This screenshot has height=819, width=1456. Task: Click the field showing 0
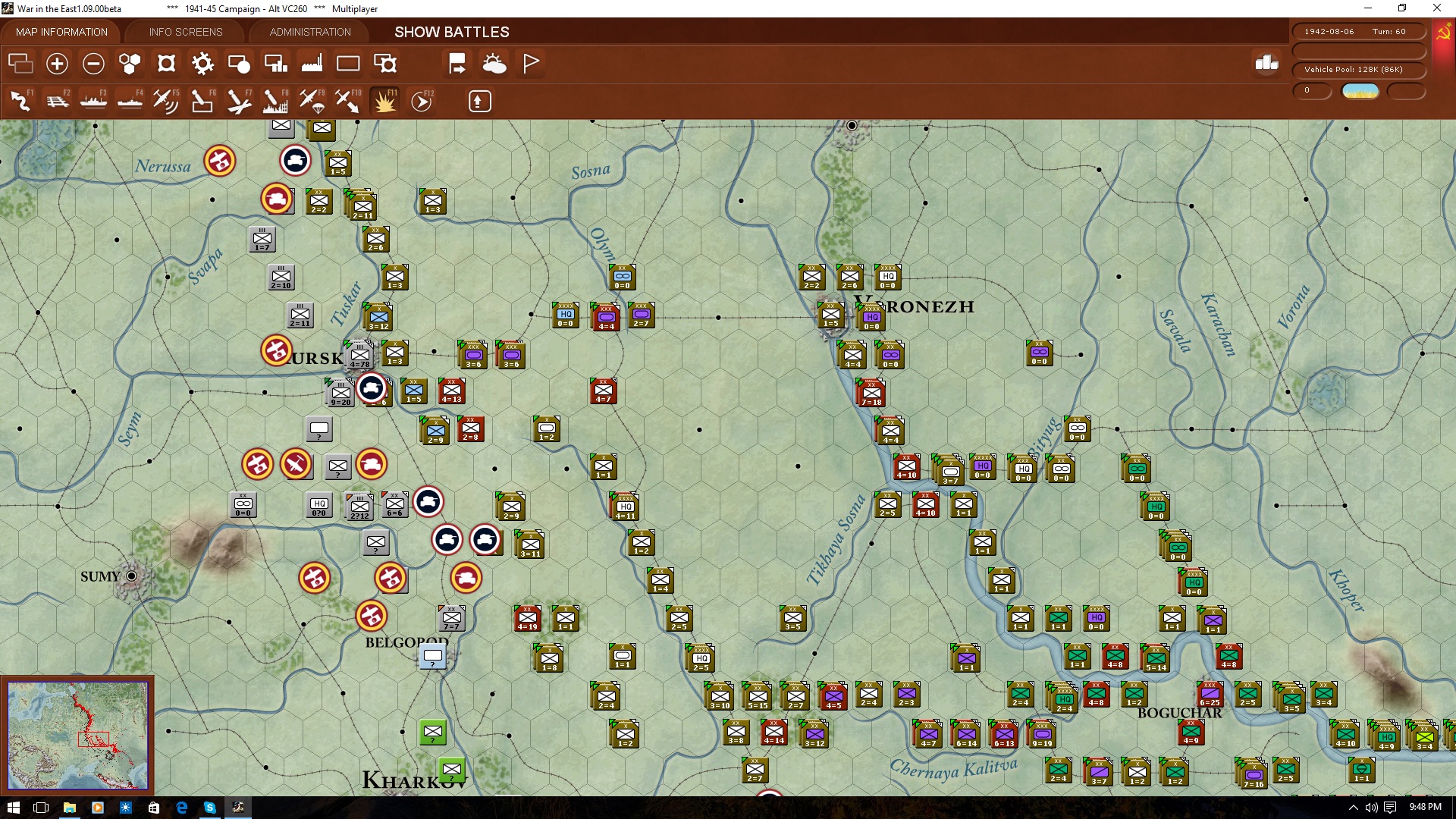point(1313,91)
